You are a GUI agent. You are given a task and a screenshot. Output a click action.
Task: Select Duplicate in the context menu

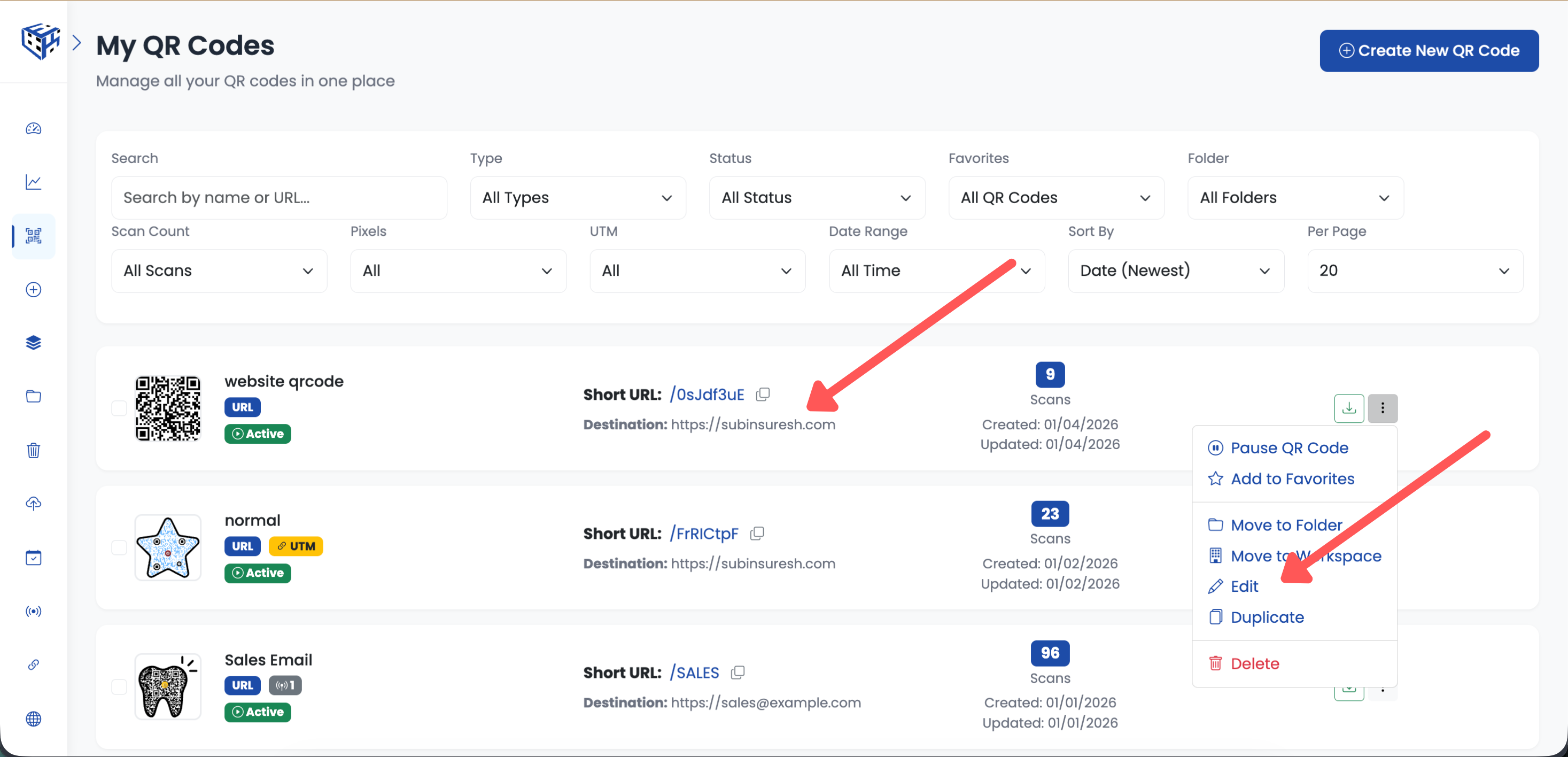coord(1267,617)
